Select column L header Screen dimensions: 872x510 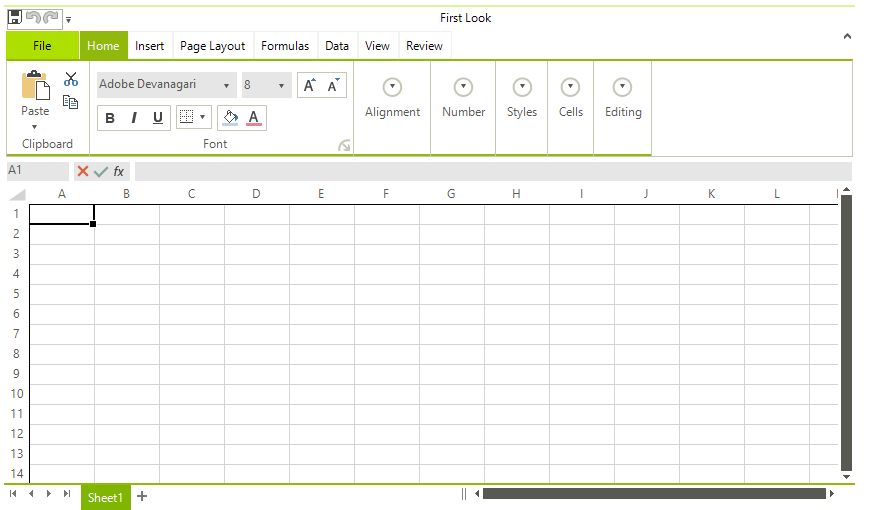click(777, 194)
